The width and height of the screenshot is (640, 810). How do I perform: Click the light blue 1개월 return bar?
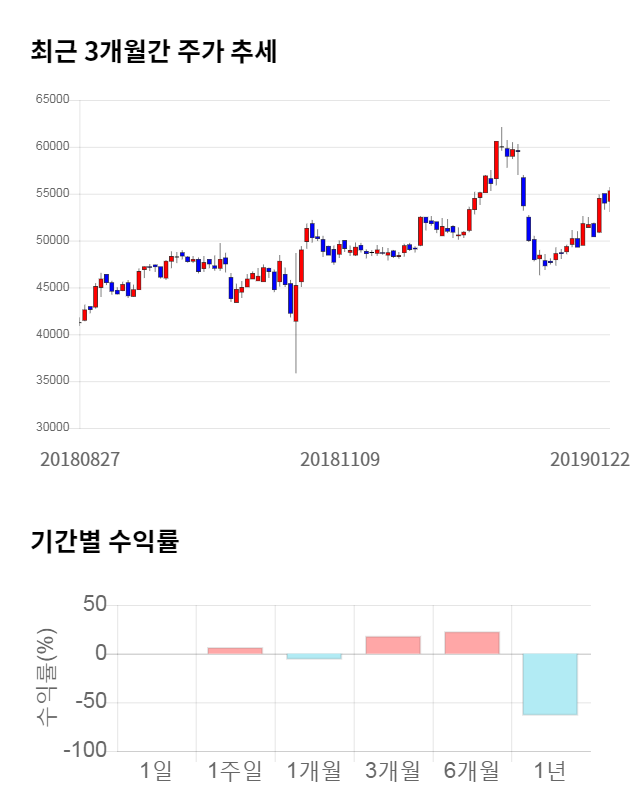314,656
